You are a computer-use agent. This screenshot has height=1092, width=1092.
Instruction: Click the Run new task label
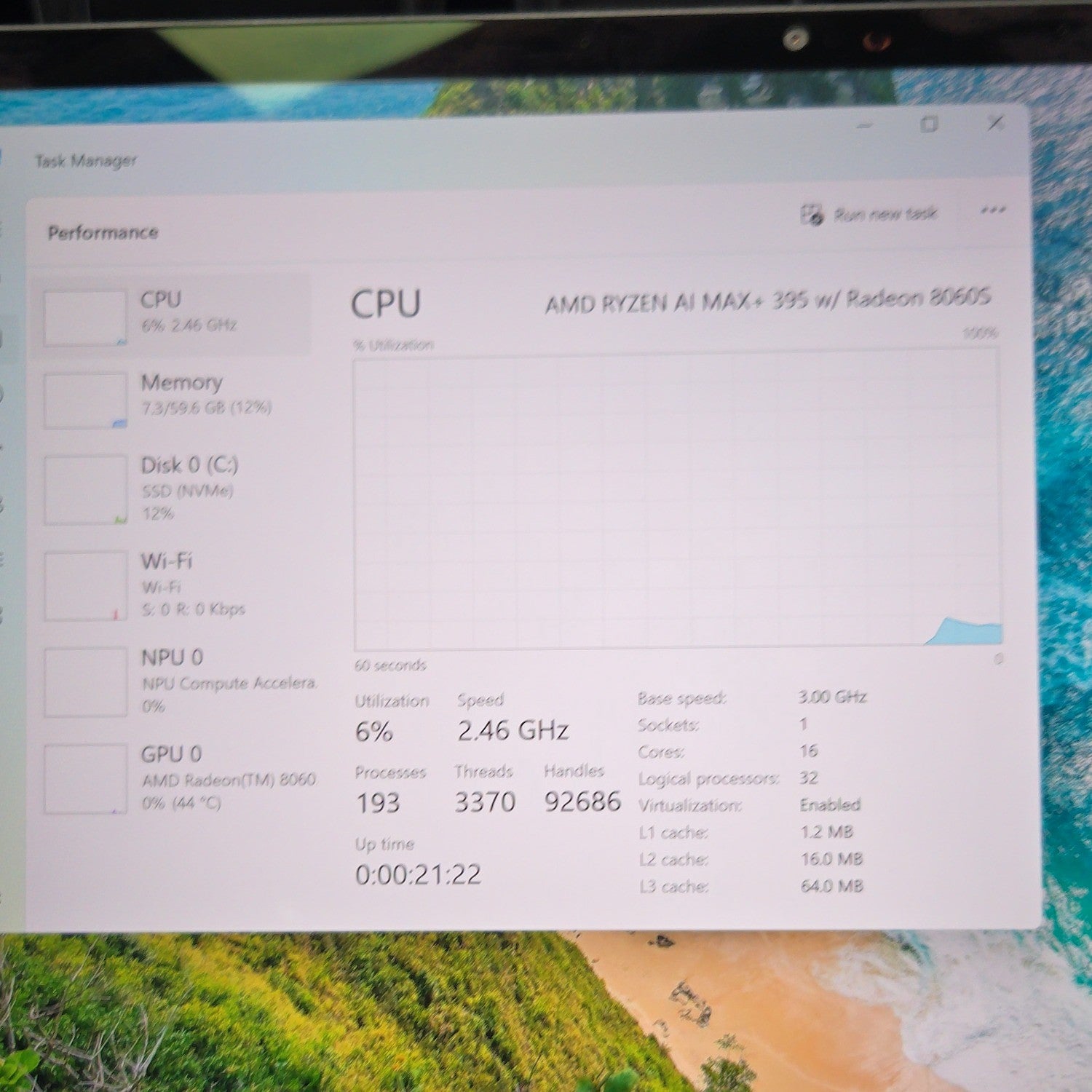point(885,214)
